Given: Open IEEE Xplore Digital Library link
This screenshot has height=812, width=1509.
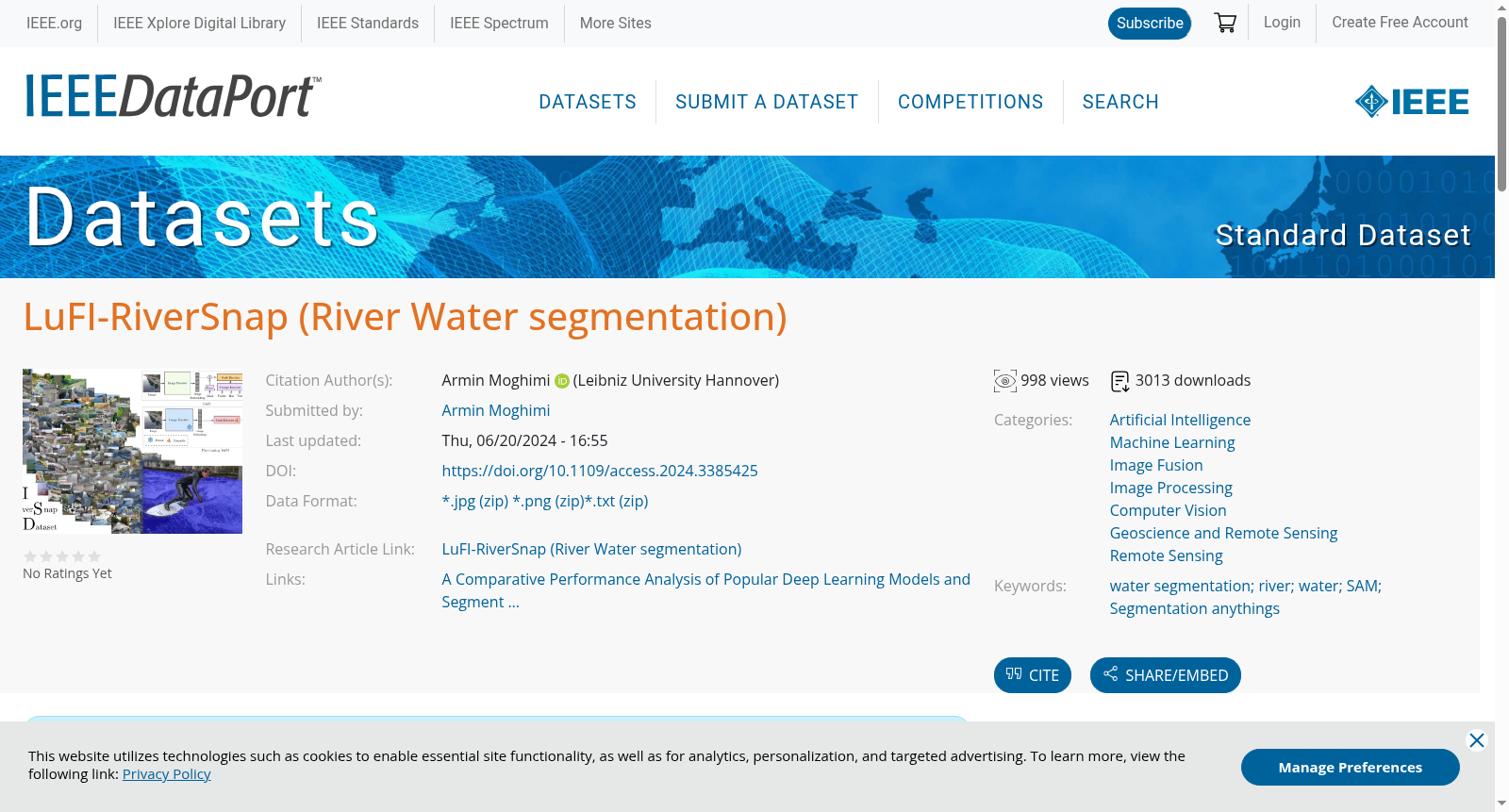Looking at the screenshot, I should coord(199,23).
